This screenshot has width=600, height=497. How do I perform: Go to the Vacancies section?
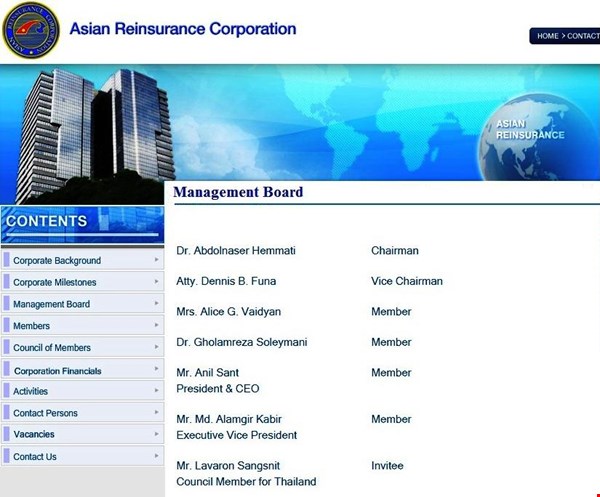pos(83,434)
